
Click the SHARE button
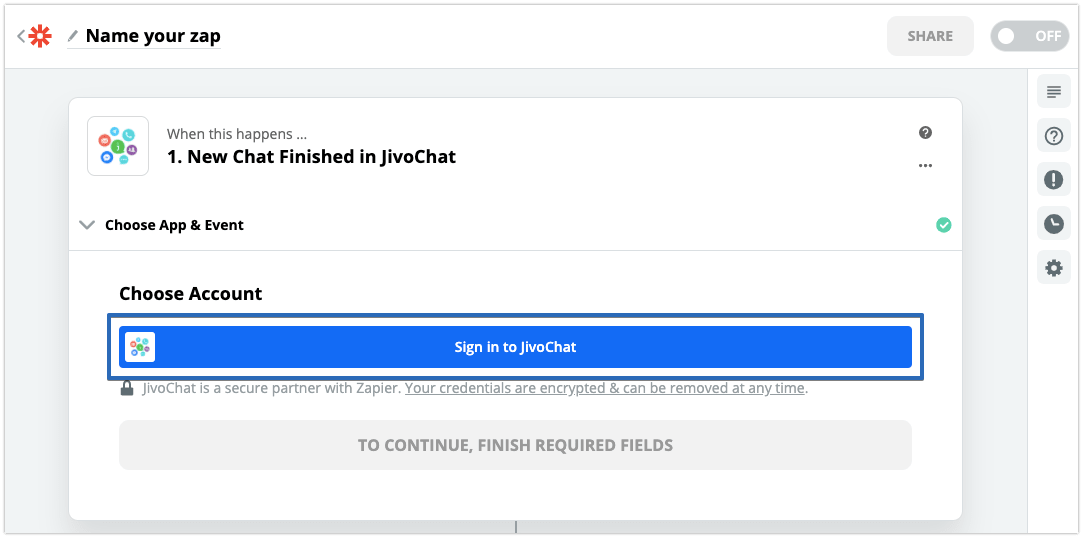(x=930, y=36)
